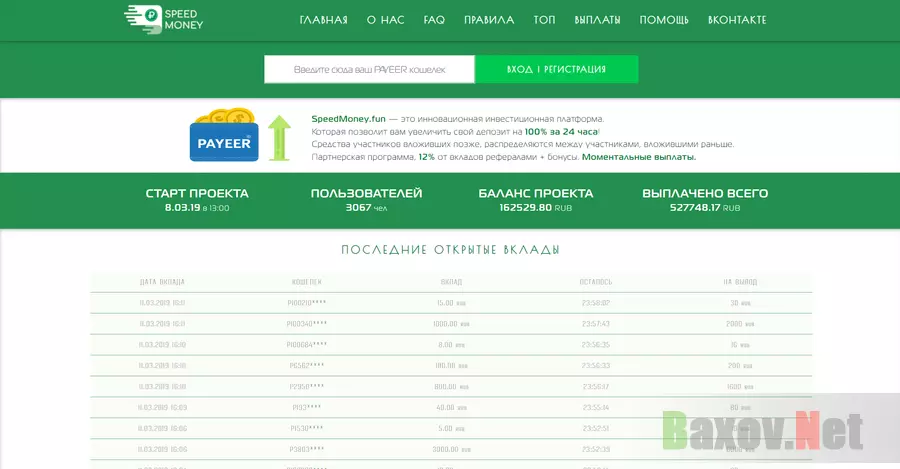Click the НА ВЫВОД column header
Screen dimensions: 900x469
[740, 282]
